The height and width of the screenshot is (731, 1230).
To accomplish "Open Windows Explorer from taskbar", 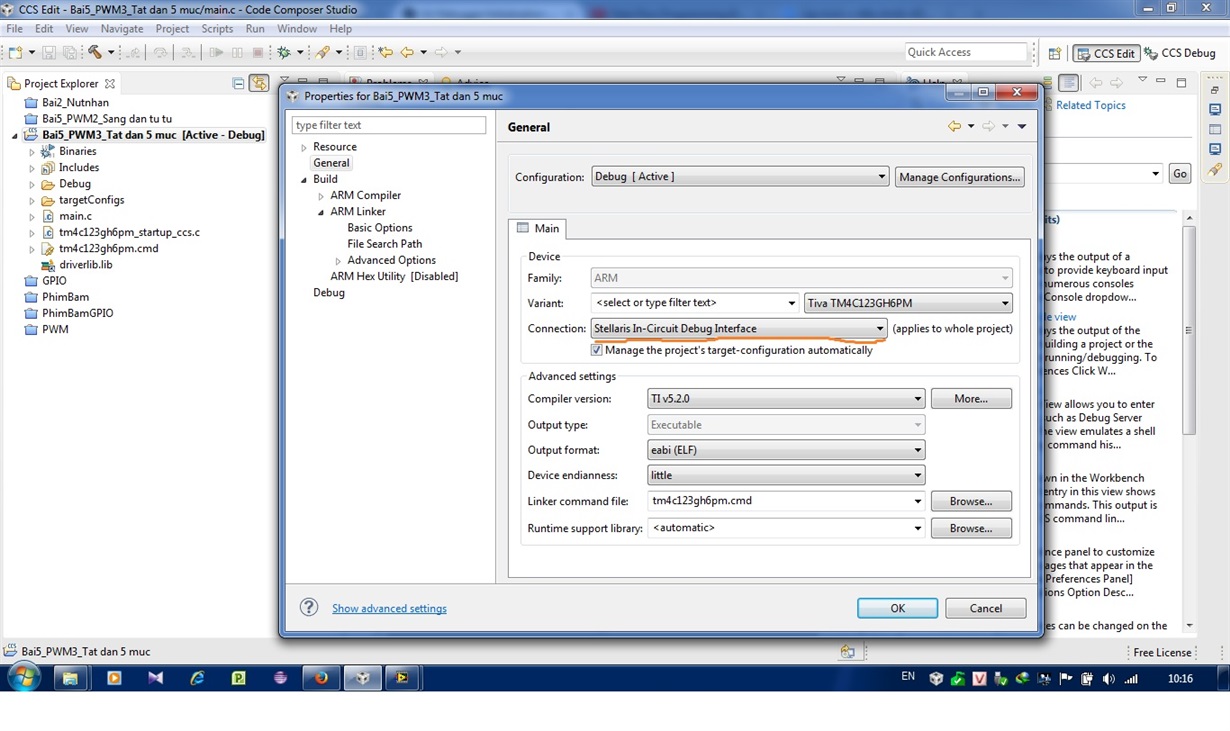I will click(x=71, y=678).
